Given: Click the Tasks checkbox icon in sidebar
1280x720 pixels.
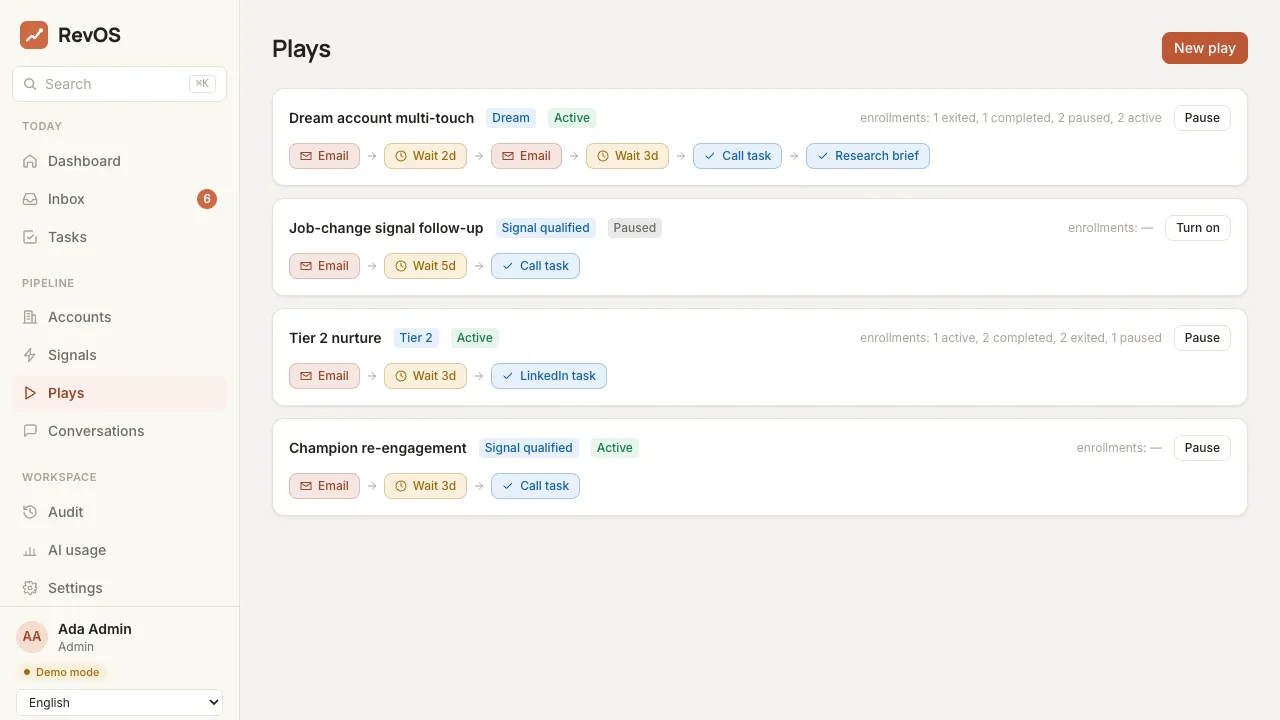Looking at the screenshot, I should point(30,237).
